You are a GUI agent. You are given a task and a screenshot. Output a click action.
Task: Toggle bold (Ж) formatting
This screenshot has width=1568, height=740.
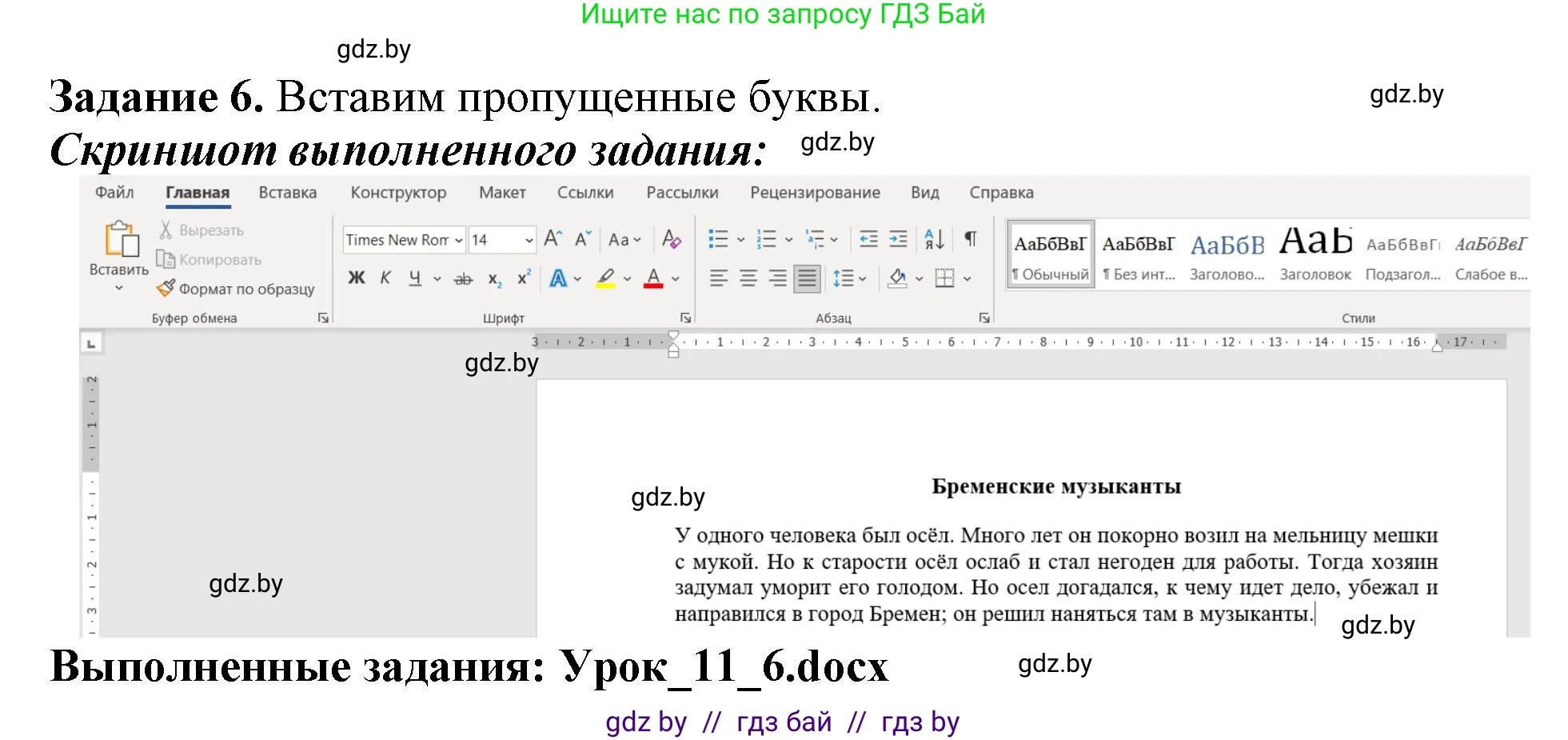[356, 278]
